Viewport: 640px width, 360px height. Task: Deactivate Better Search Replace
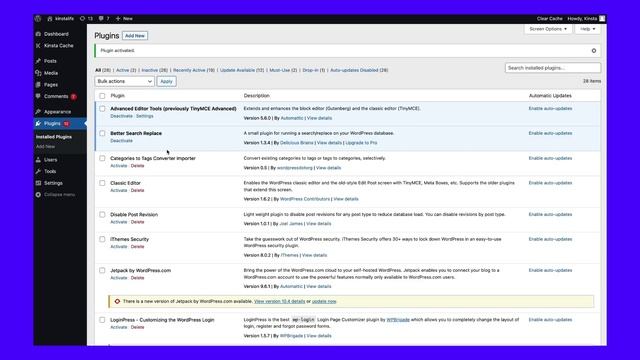click(121, 141)
